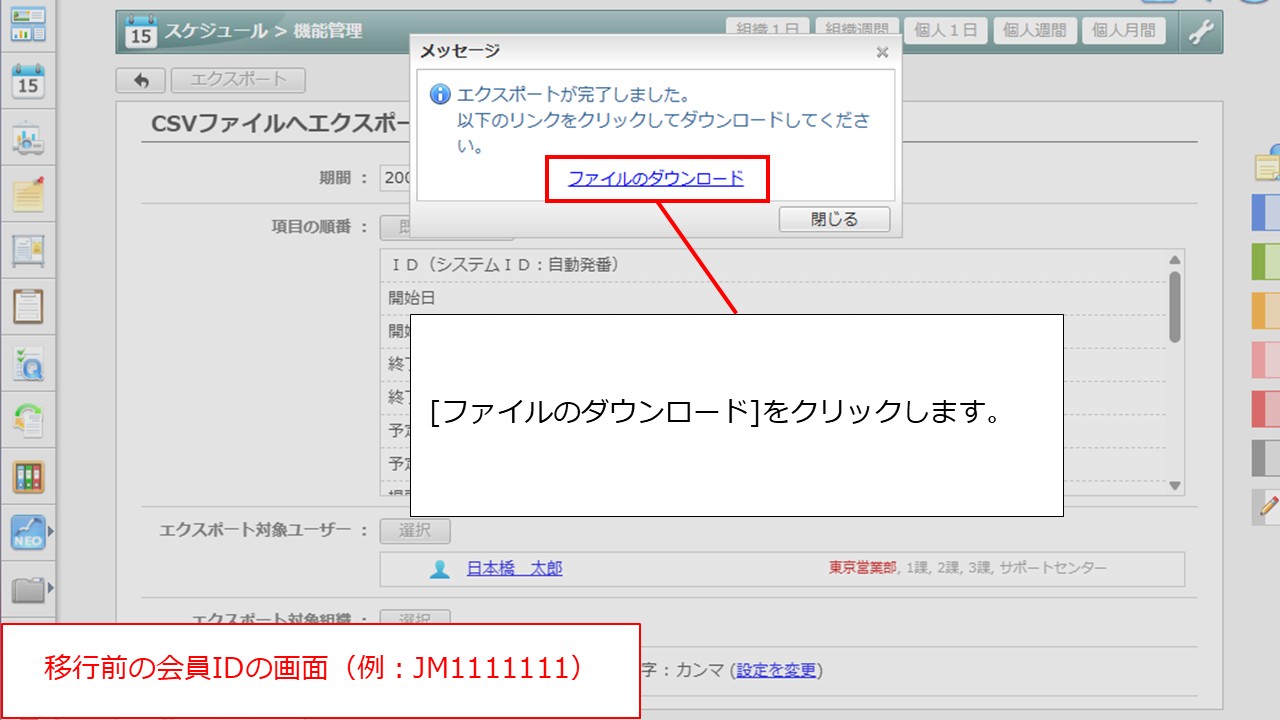The height and width of the screenshot is (720, 1280).
Task: Click the schedule calendar icon in header
Action: pyautogui.click(x=141, y=31)
